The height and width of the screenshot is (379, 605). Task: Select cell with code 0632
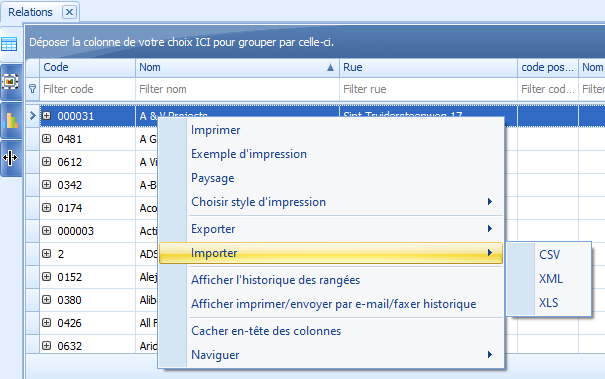[x=88, y=345]
